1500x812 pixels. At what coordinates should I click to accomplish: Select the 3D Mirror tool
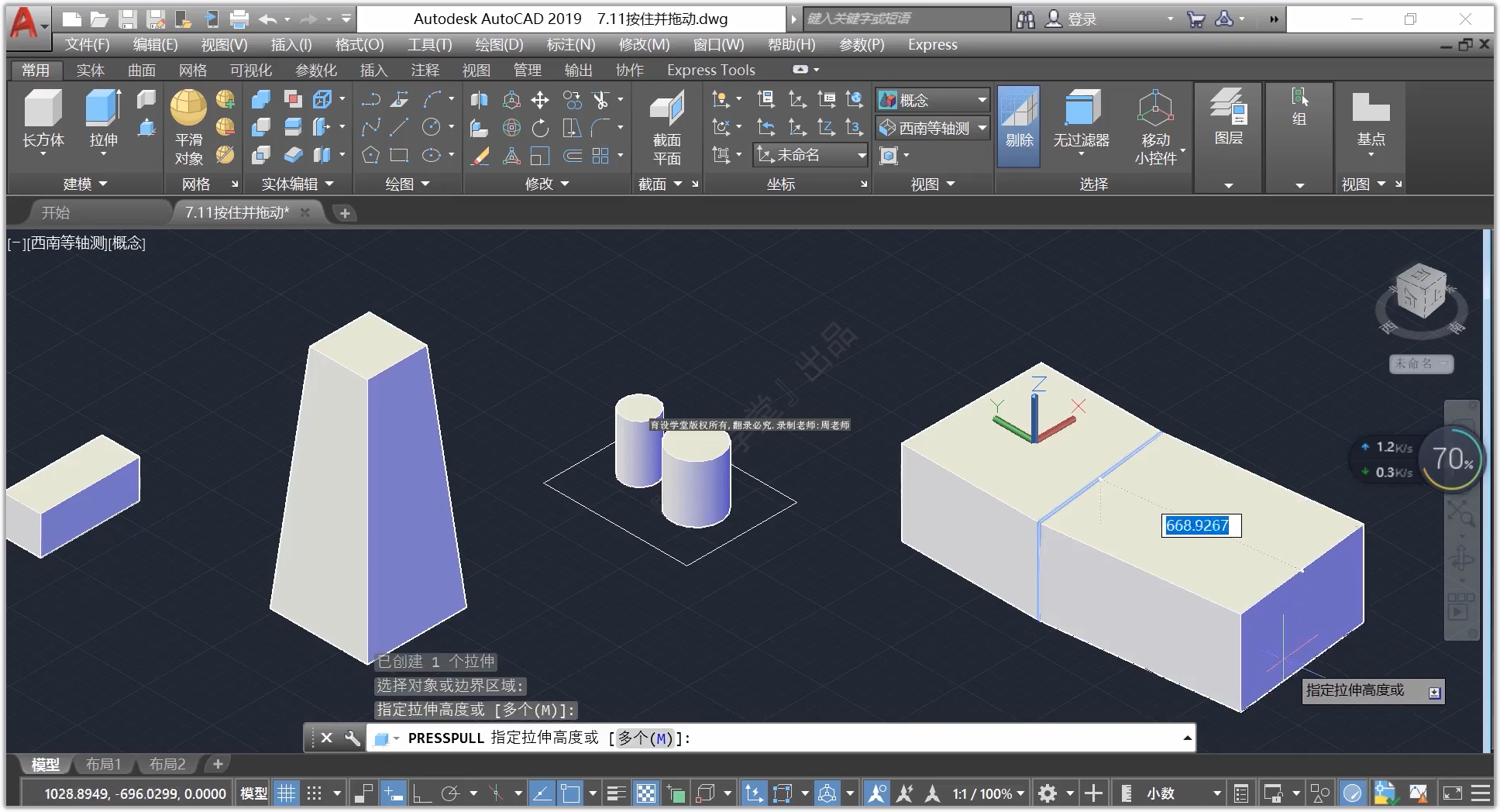coord(480,100)
